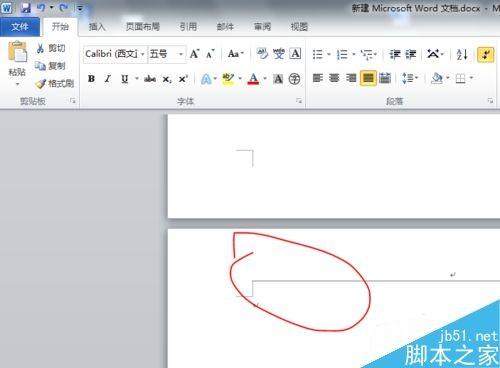500x368 pixels.
Task: Open highlight color dropdown arrow
Action: [x=240, y=79]
